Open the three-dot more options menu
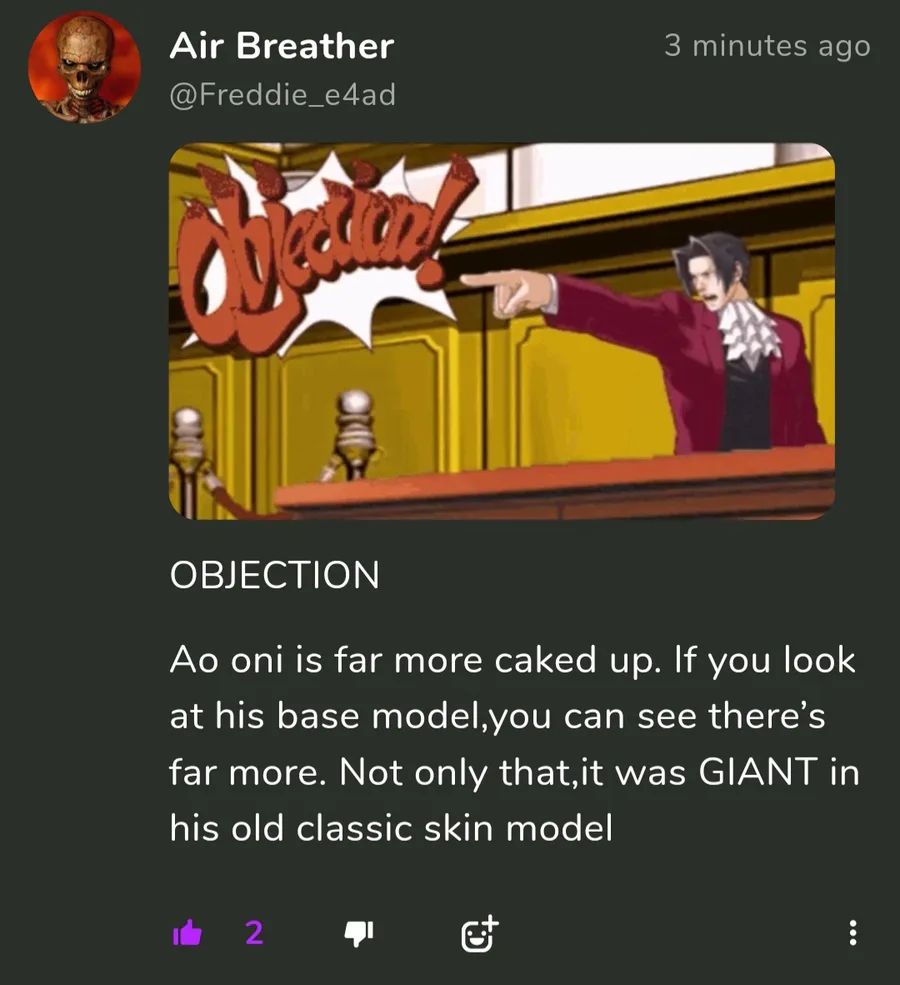 [852, 933]
